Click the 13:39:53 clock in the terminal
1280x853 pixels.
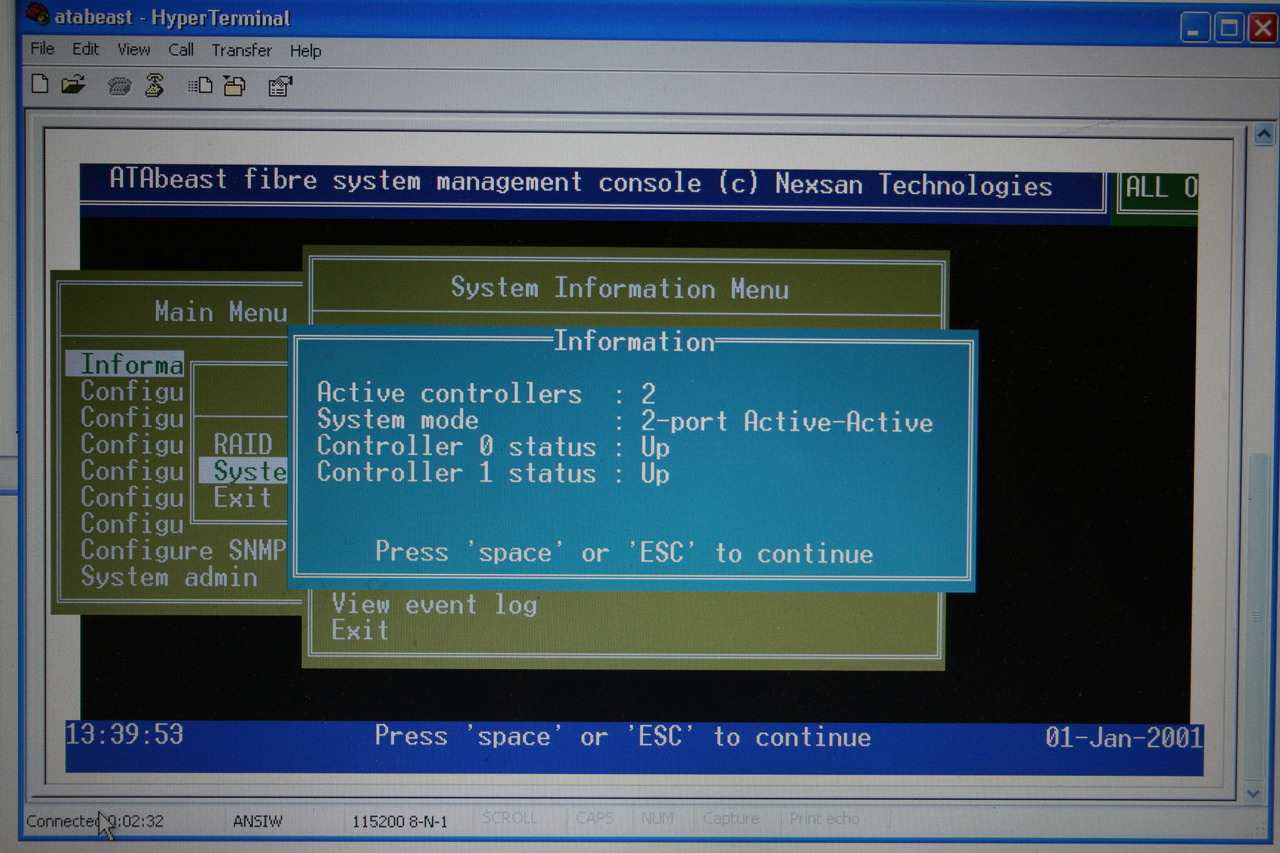(x=124, y=734)
